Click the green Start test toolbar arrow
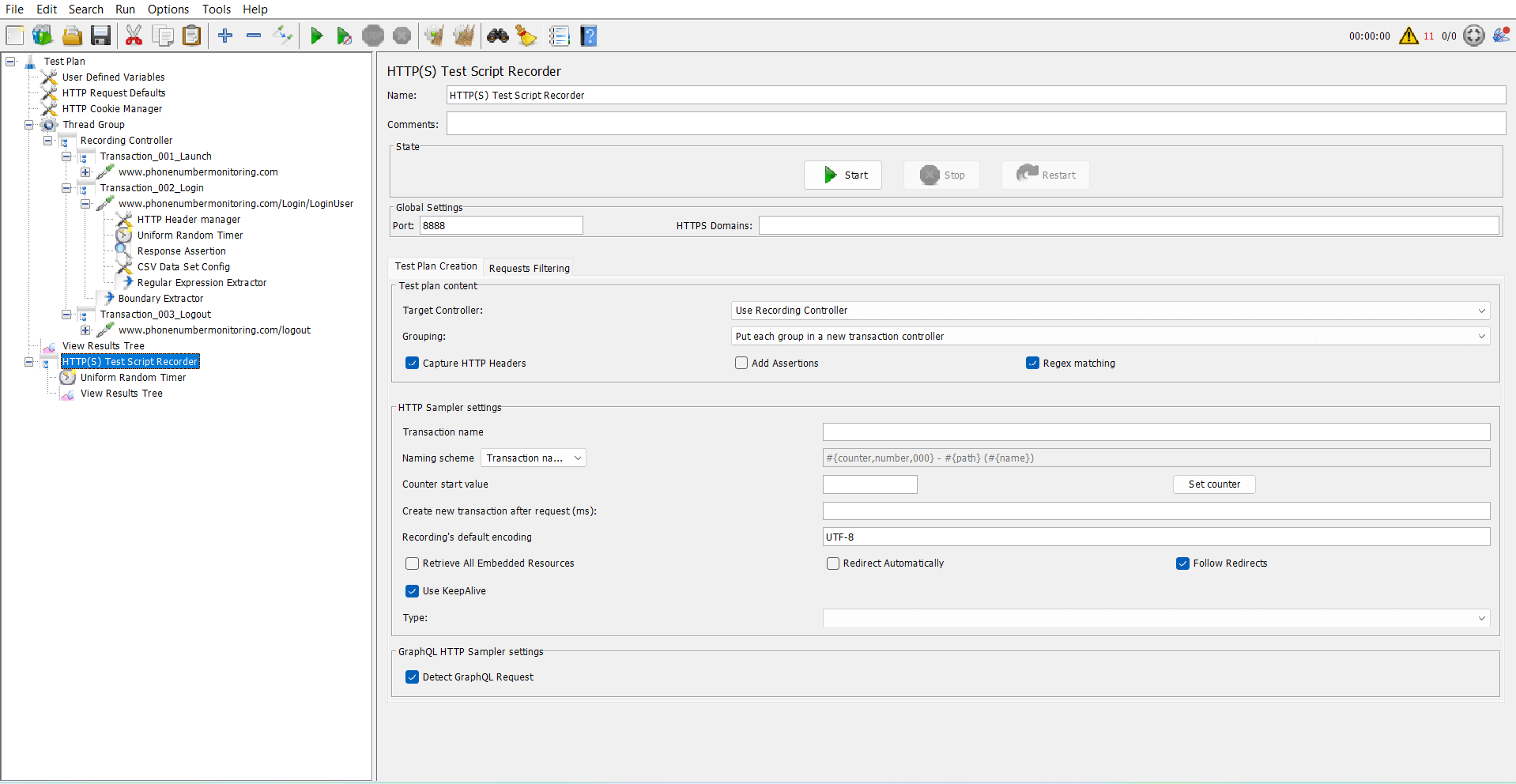The image size is (1516, 784). point(316,36)
